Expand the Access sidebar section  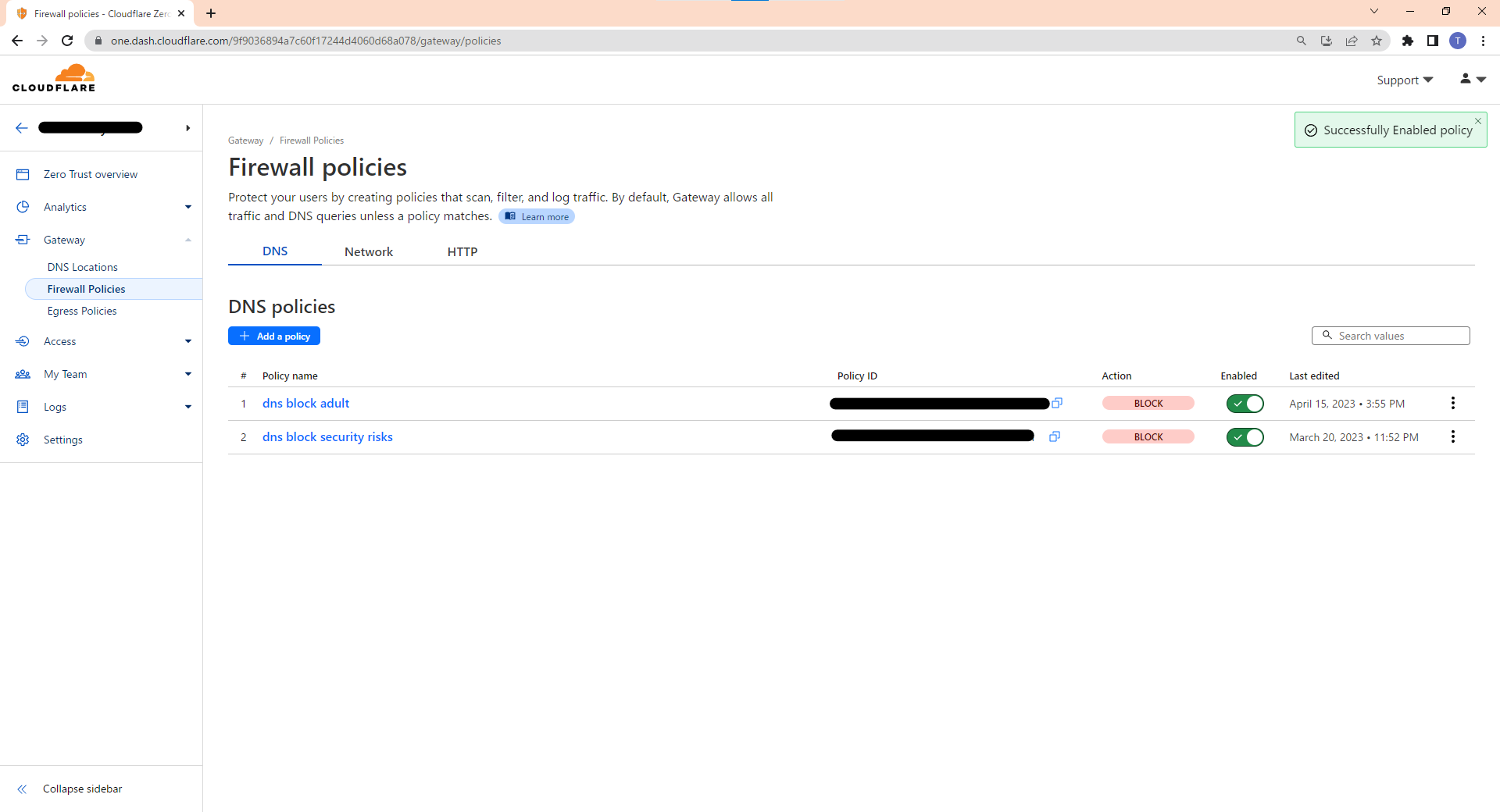tap(188, 341)
